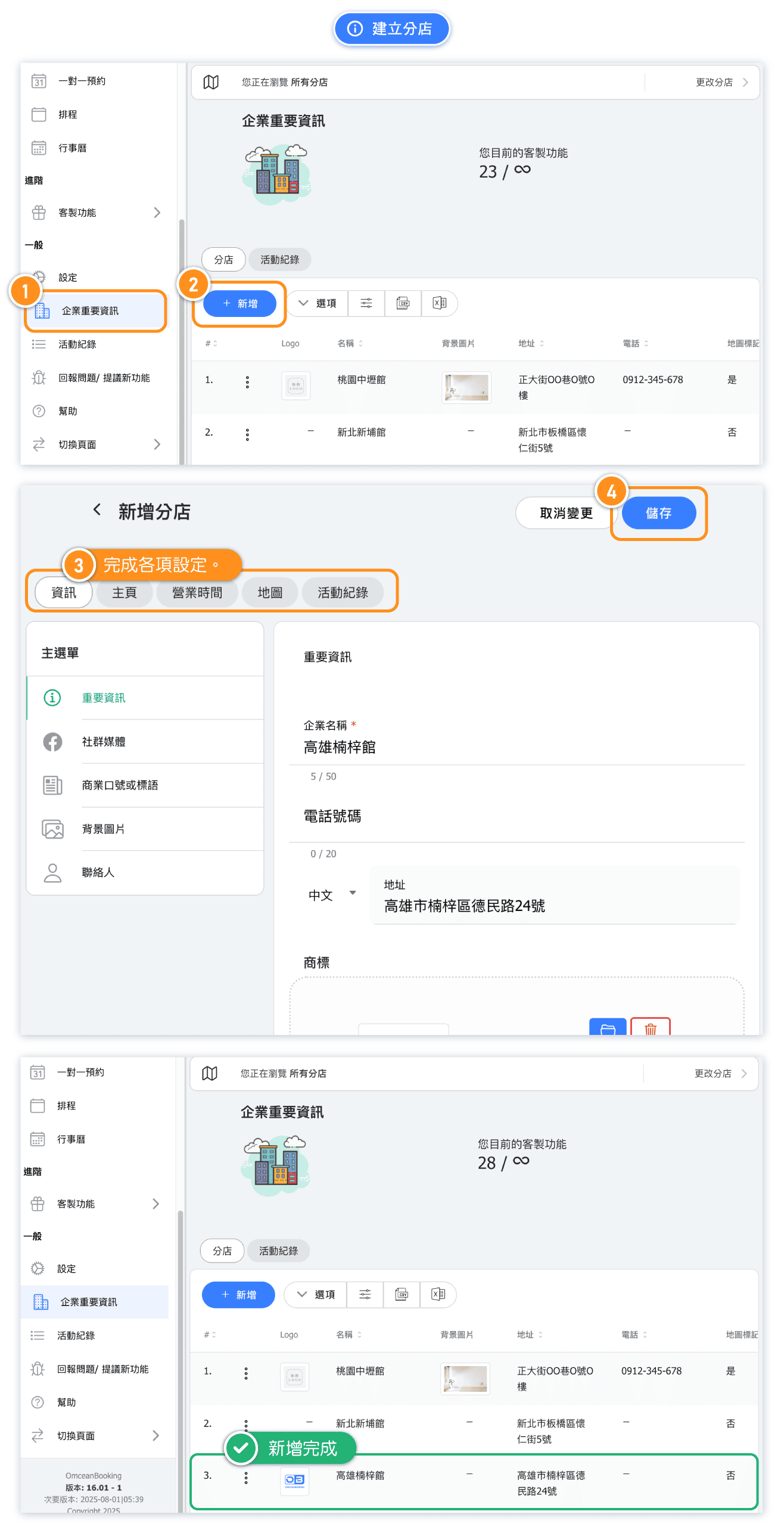Screen dimensions: 784x1533
Task: Click the CSV export icon in top toolbar
Action: (403, 303)
